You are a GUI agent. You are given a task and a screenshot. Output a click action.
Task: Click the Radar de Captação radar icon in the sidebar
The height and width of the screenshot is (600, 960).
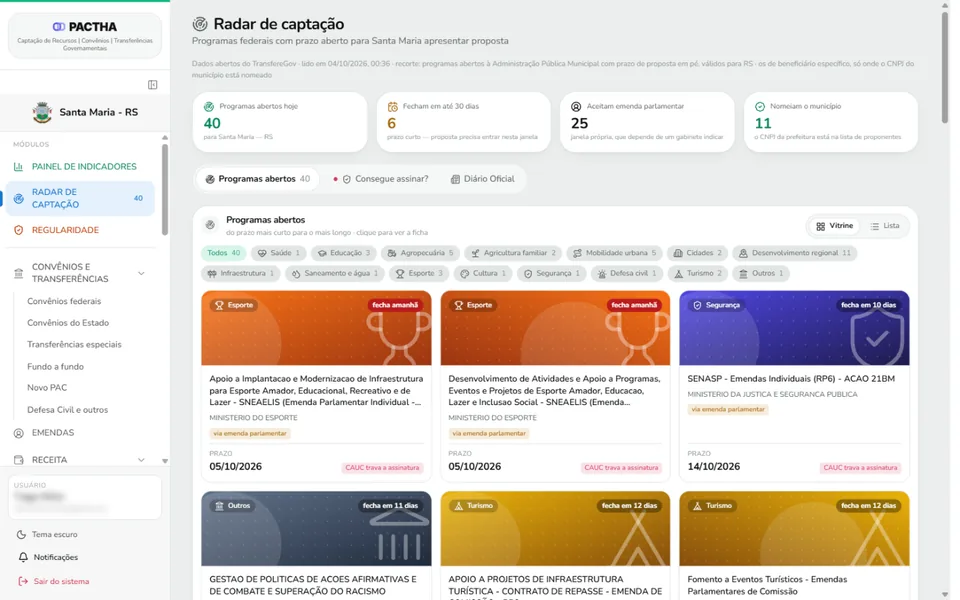point(18,198)
